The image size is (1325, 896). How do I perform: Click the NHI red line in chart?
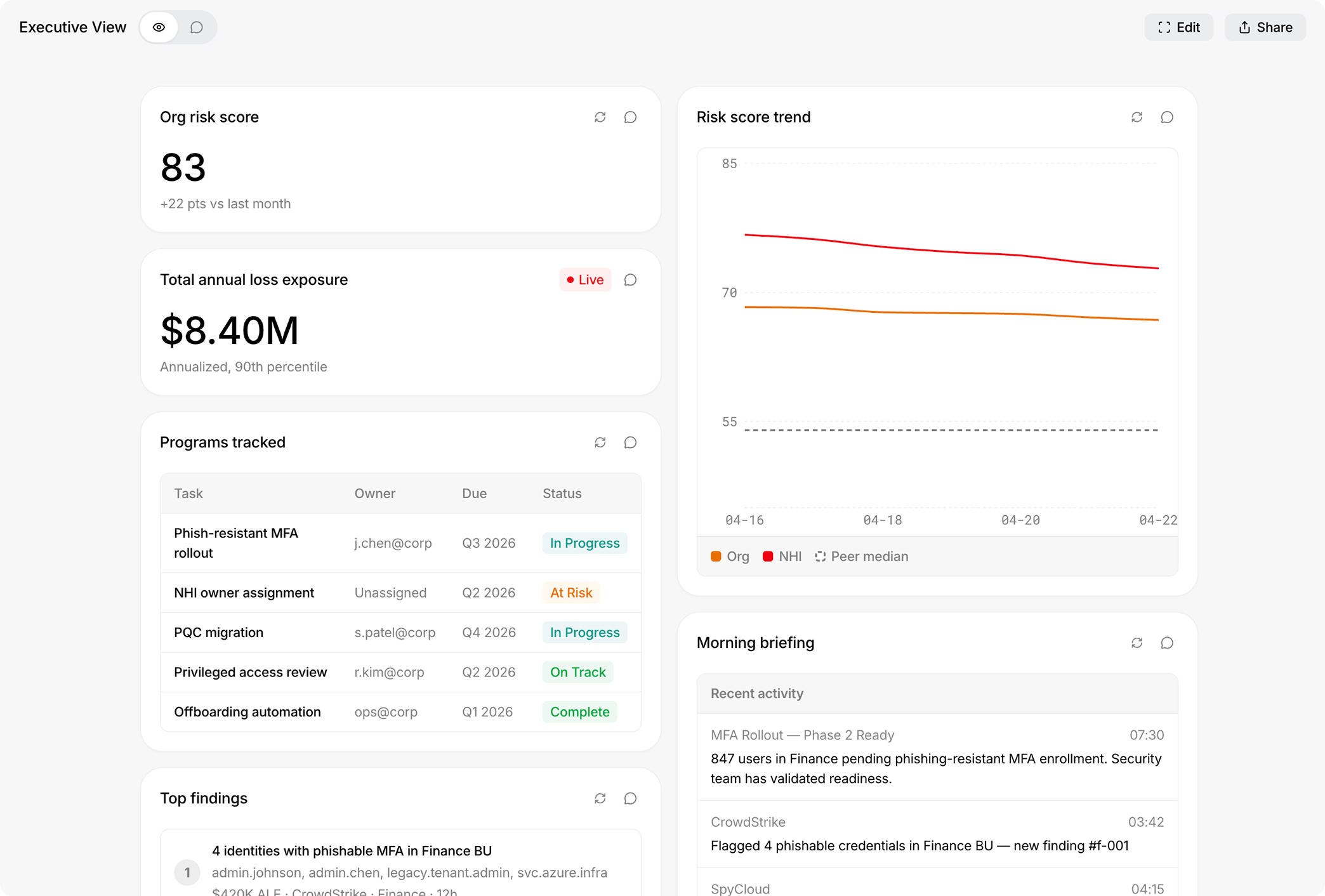pos(952,251)
